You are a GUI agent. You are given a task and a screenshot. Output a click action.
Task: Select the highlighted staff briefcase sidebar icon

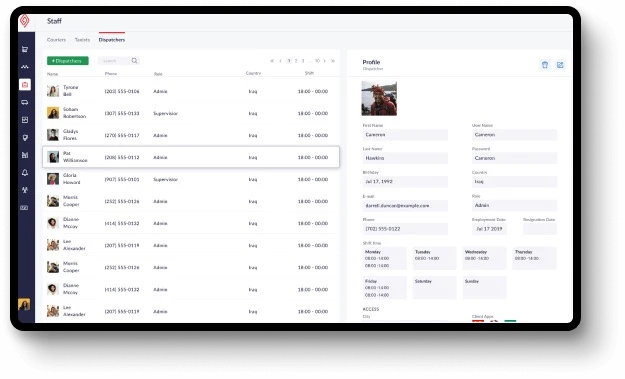click(25, 84)
